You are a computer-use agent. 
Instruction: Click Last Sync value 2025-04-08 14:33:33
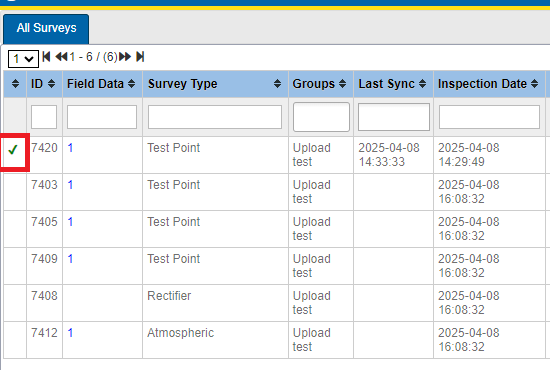coord(389,155)
